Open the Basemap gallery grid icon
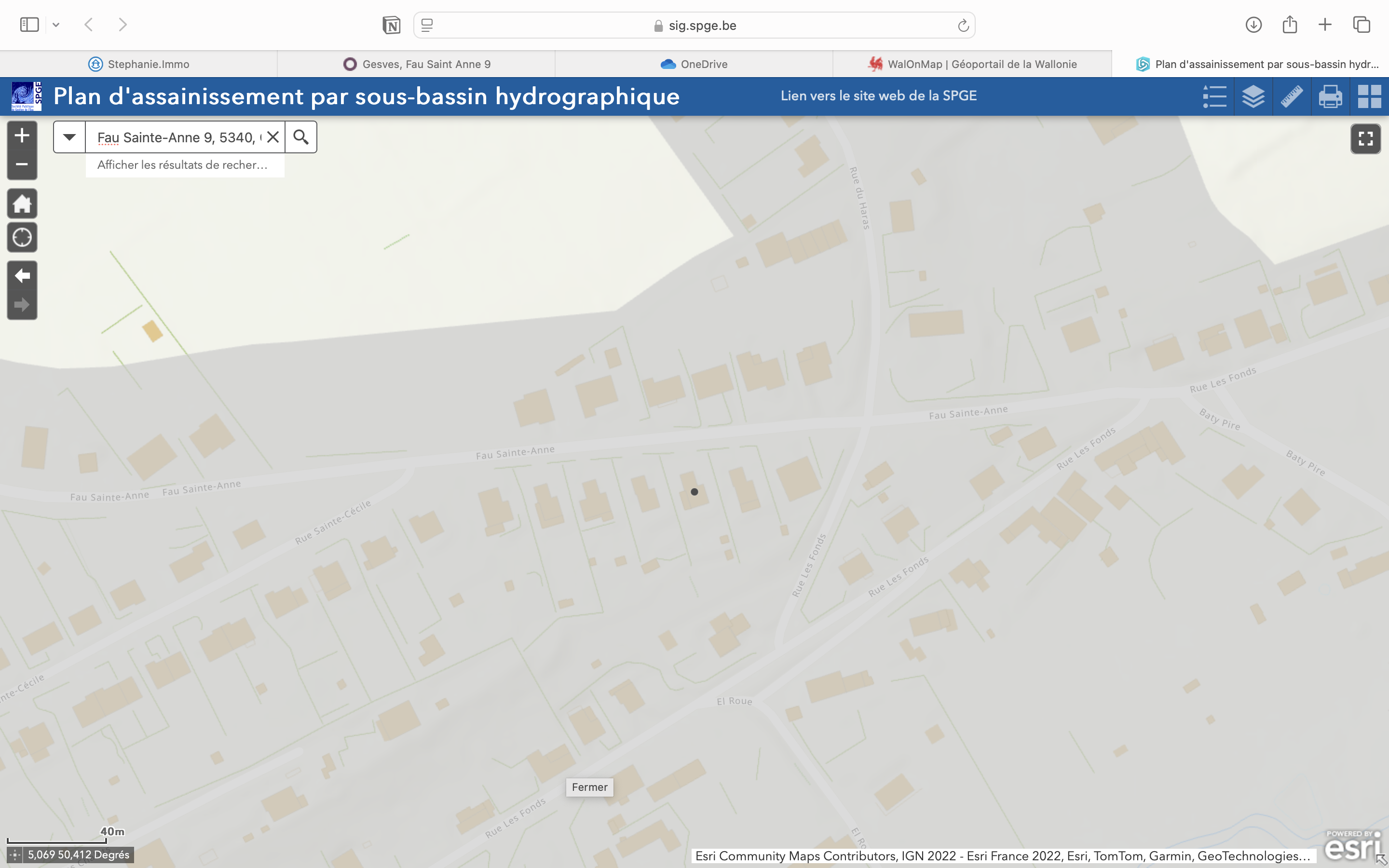The width and height of the screenshot is (1389, 868). coord(1369,96)
